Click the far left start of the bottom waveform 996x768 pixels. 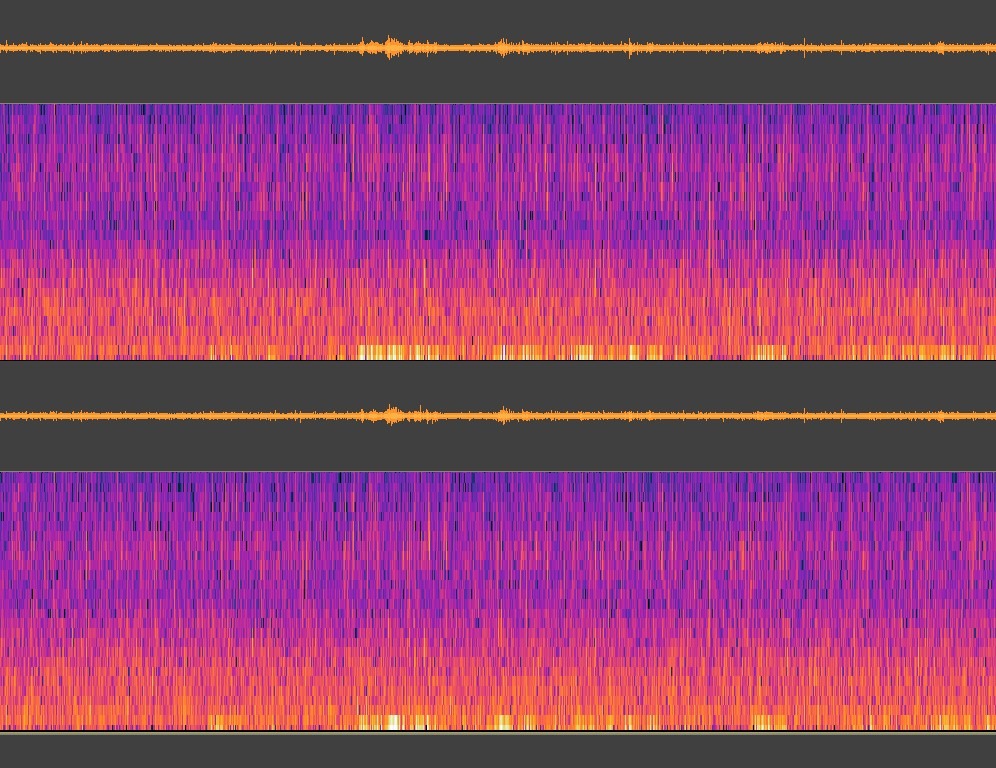pos(3,415)
